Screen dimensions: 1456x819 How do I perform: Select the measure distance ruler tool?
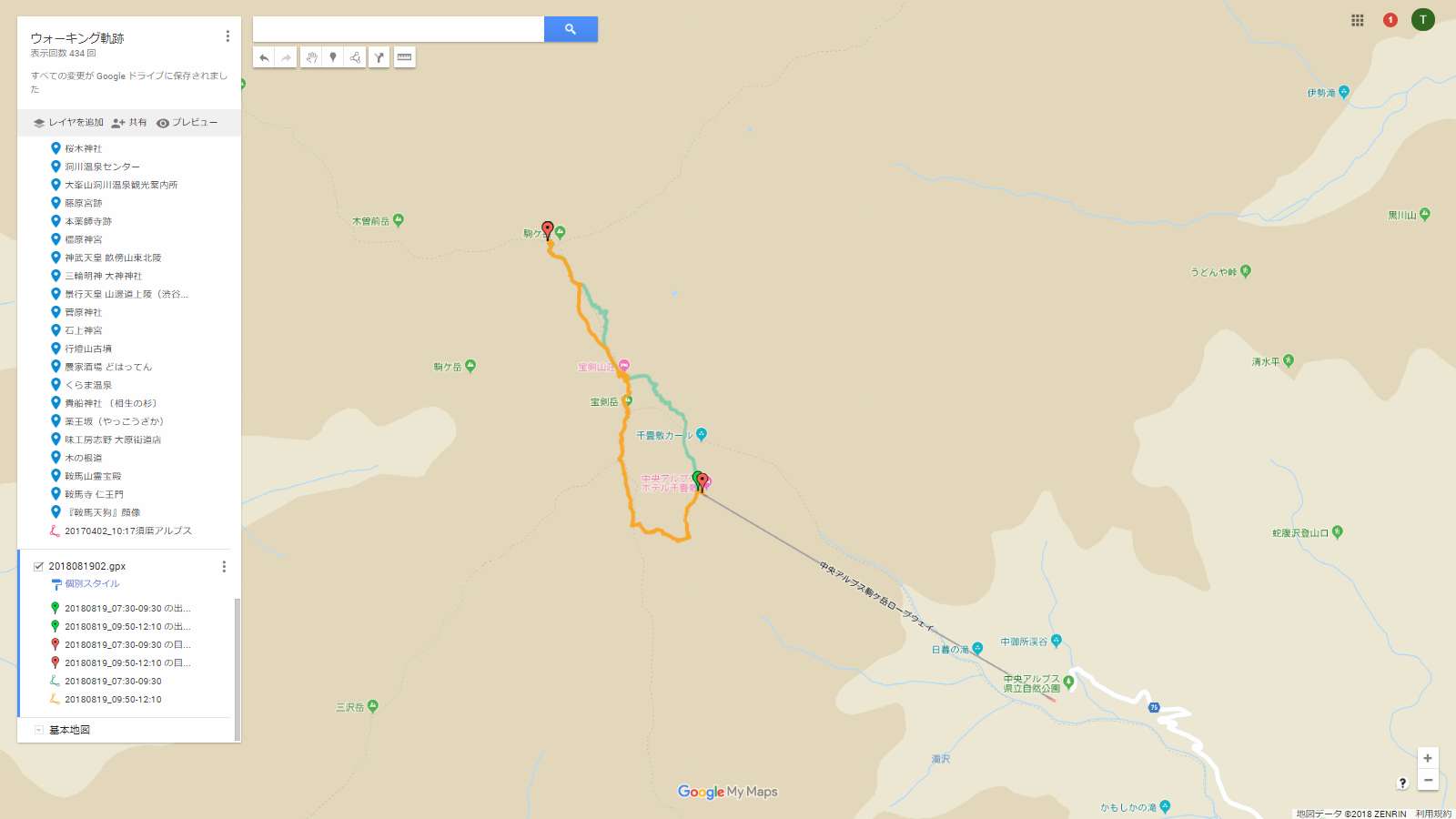pyautogui.click(x=405, y=57)
